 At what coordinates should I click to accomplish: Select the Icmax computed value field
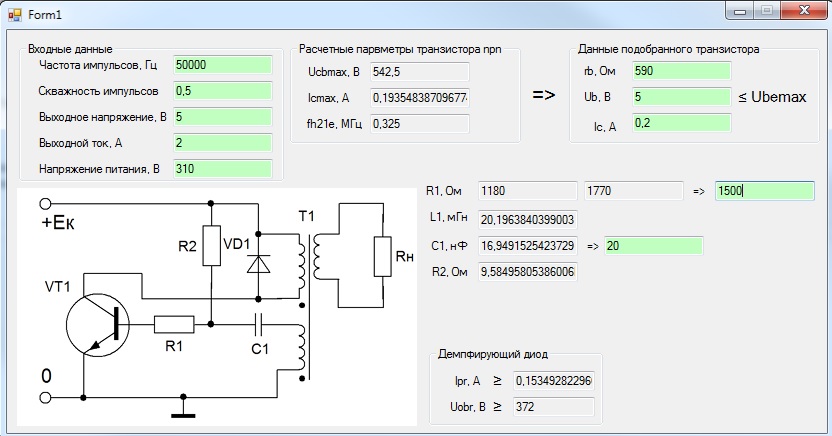[419, 98]
